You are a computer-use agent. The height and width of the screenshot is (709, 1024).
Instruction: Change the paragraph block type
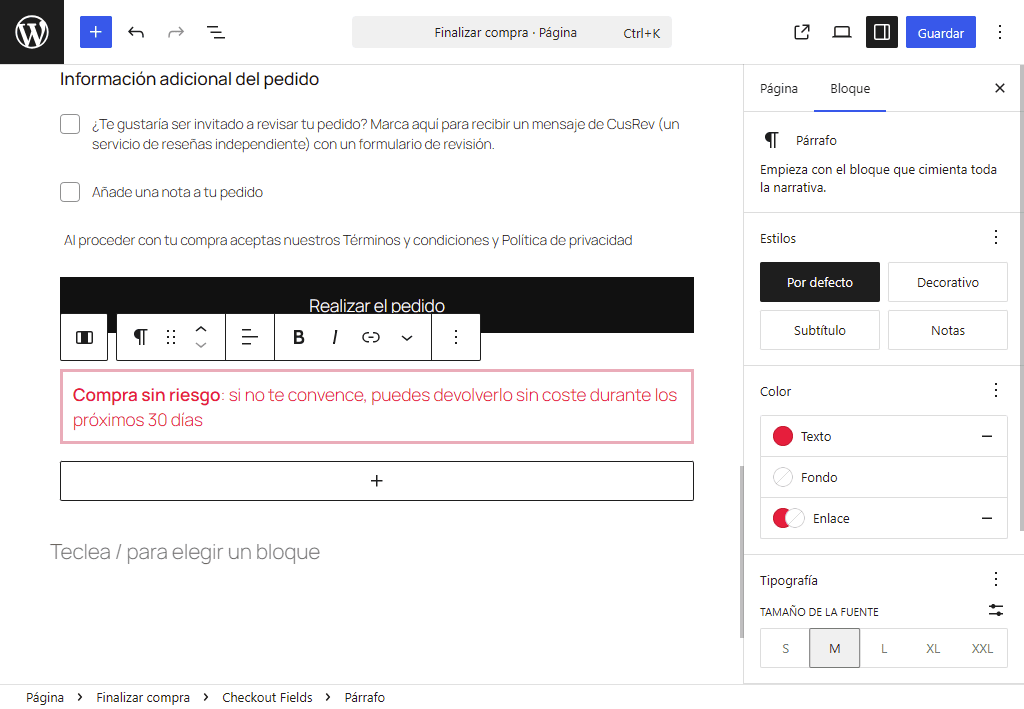click(140, 337)
